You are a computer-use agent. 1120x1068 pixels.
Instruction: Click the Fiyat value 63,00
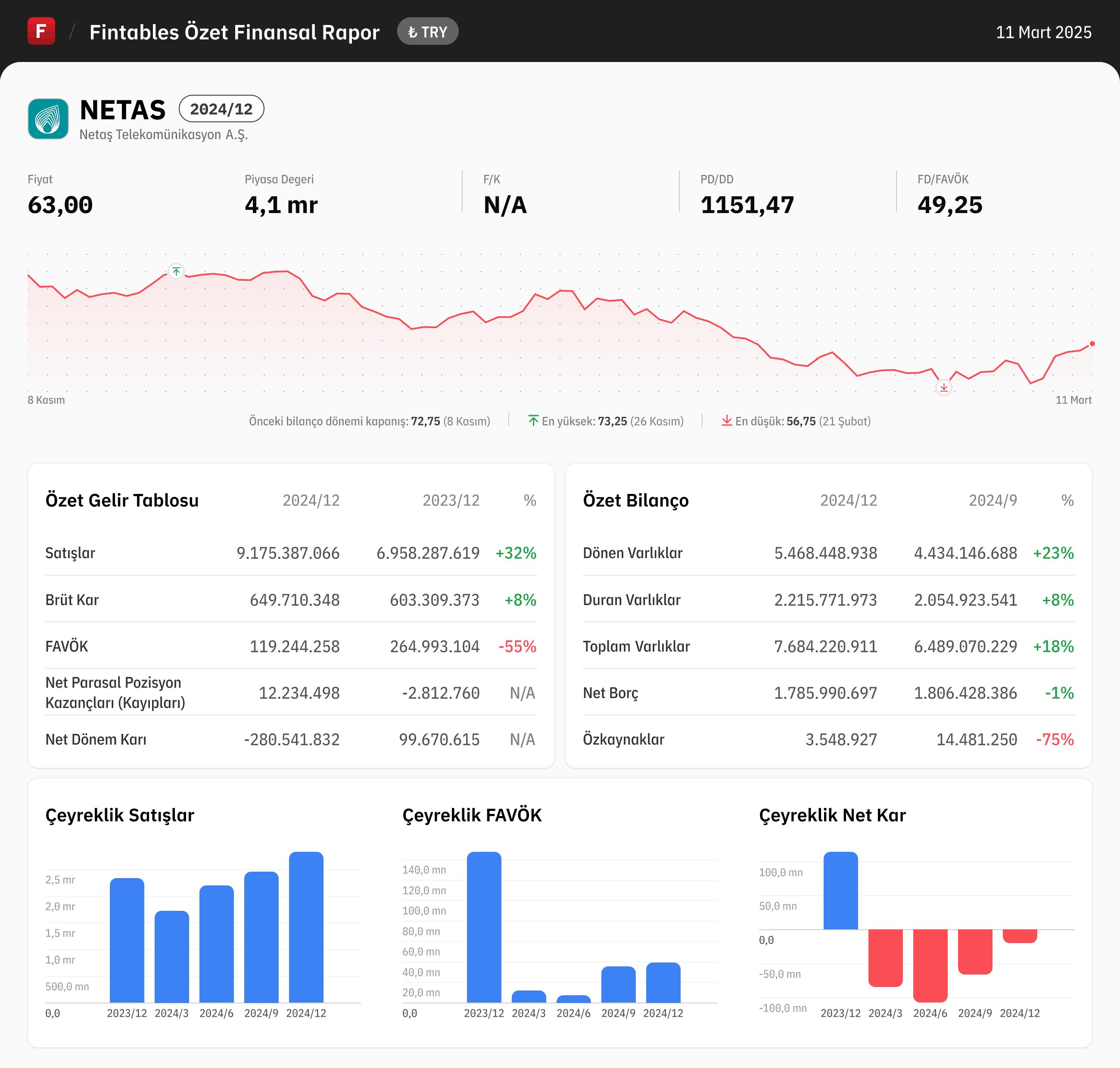pyautogui.click(x=60, y=205)
